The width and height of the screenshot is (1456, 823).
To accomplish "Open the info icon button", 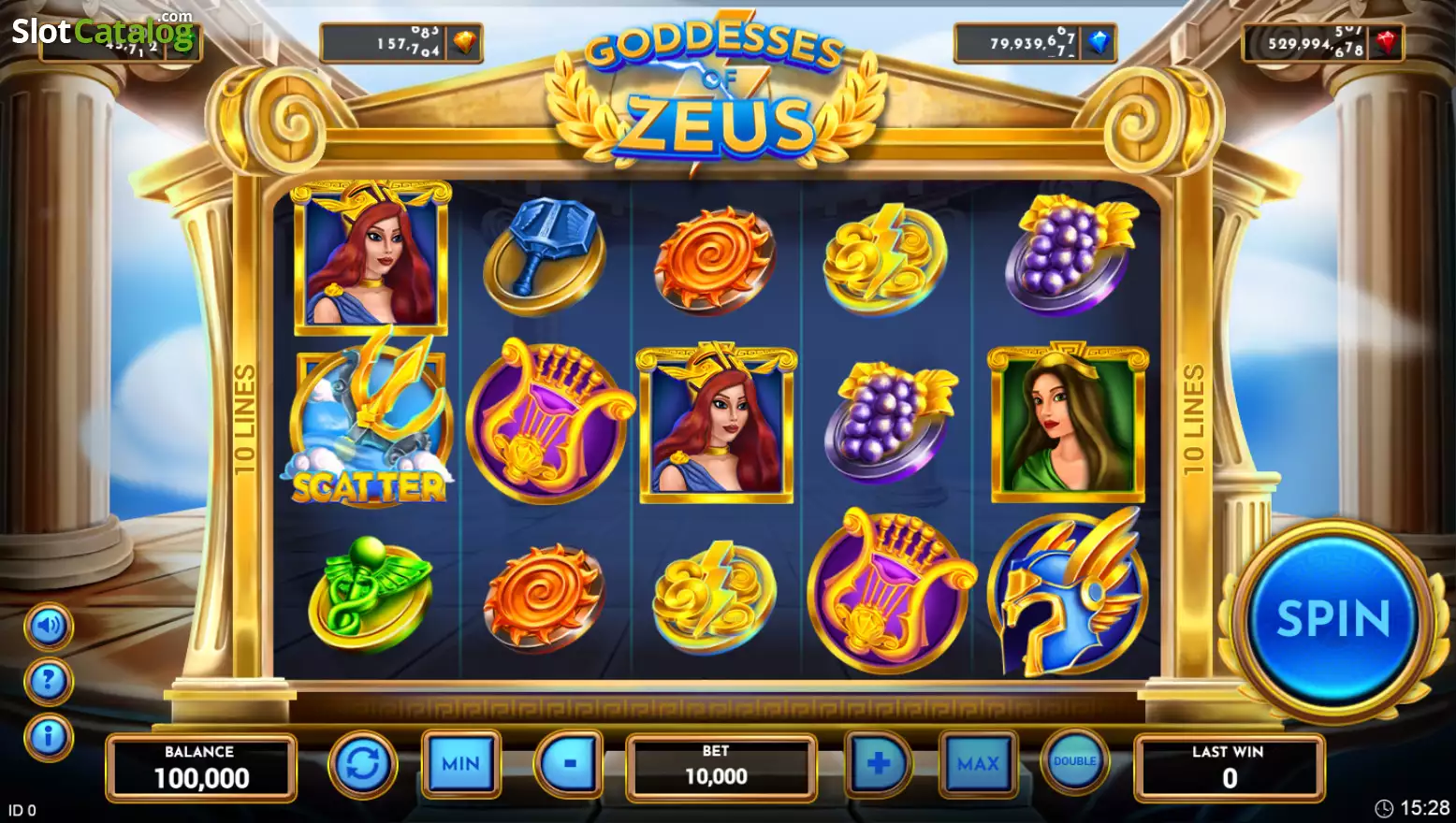I will point(48,737).
